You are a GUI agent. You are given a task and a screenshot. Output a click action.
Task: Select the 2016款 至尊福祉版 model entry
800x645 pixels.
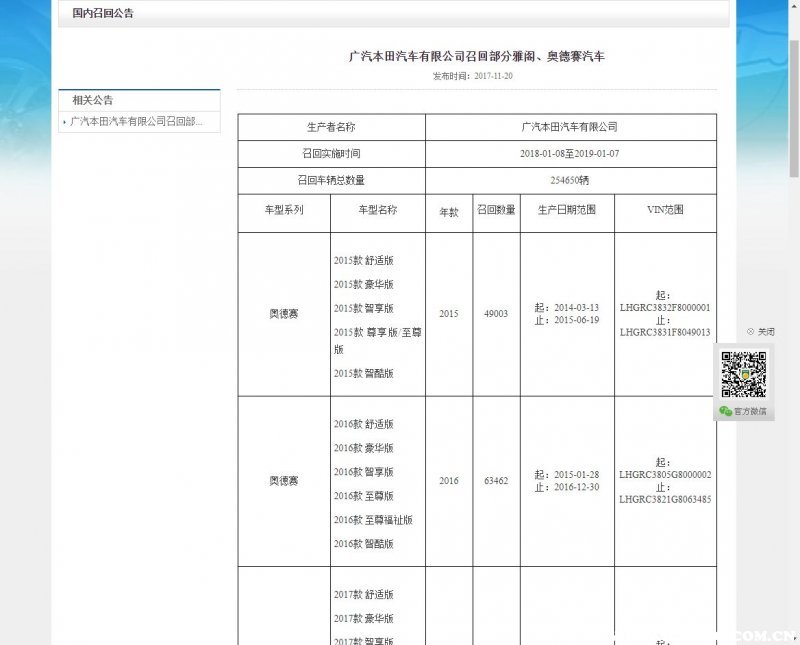373,520
